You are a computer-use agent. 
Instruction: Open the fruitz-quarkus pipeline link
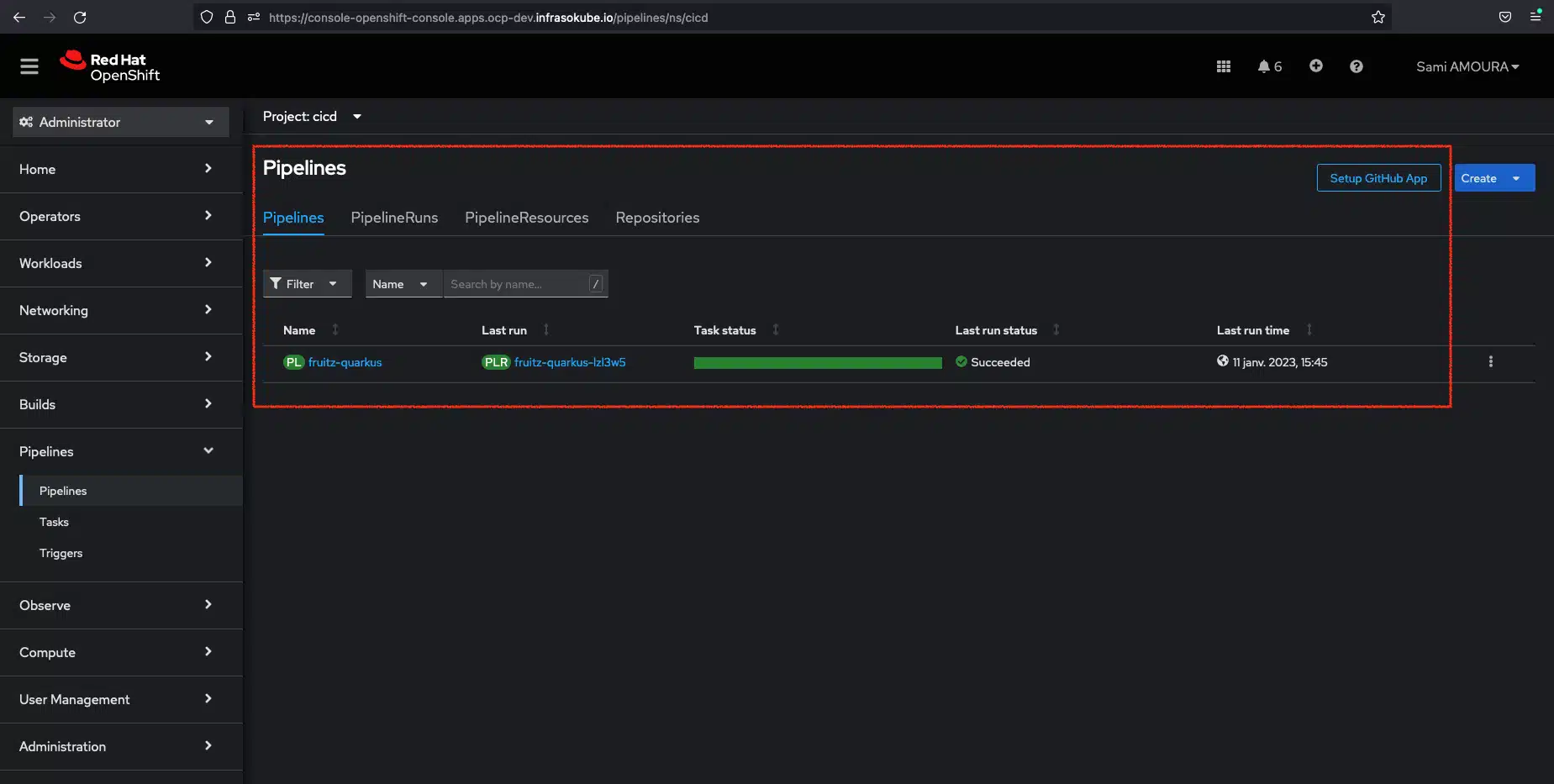[x=345, y=362]
